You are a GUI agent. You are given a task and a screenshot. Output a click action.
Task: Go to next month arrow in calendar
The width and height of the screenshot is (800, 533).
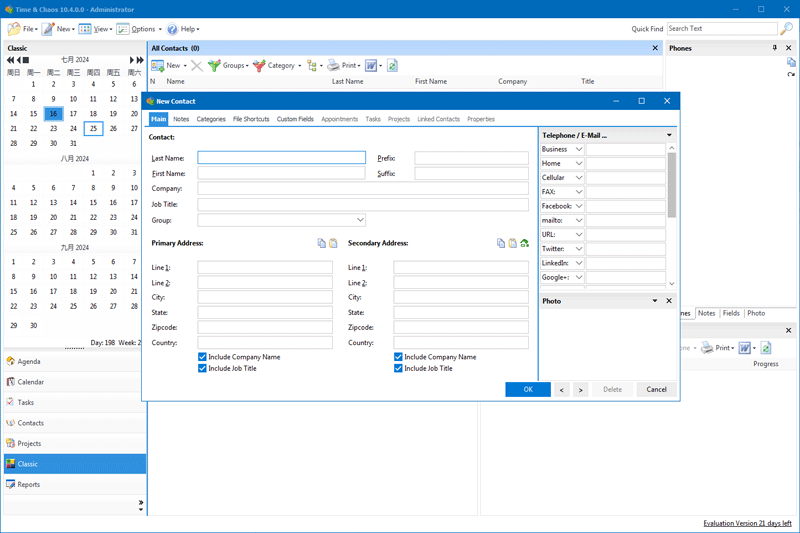coord(132,60)
